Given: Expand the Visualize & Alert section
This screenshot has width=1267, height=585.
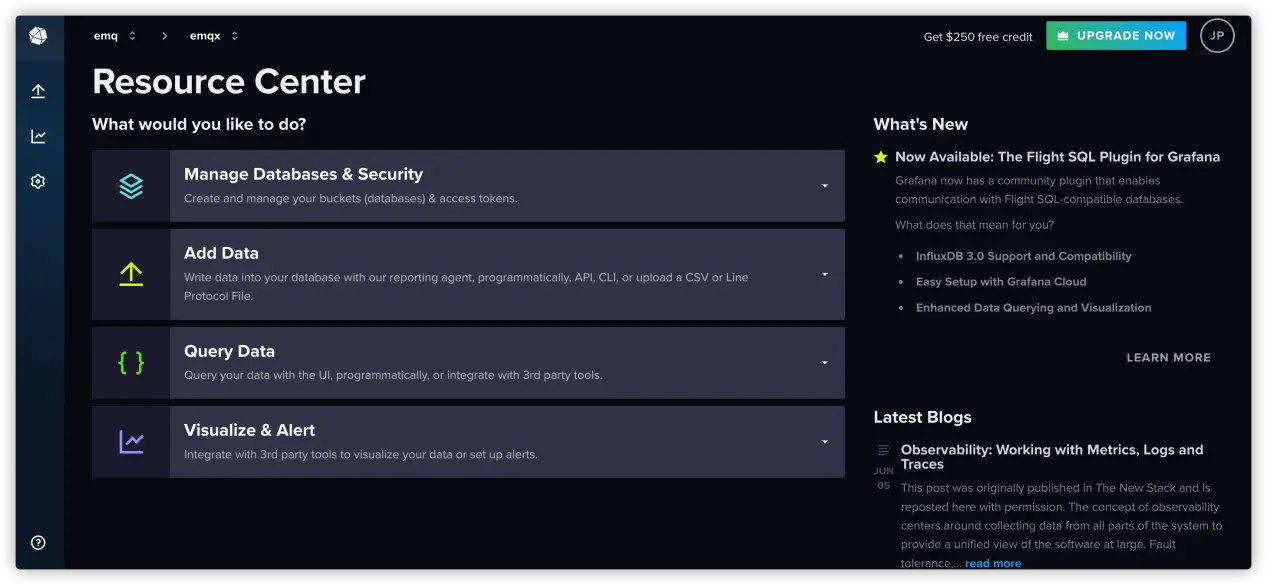Looking at the screenshot, I should [825, 441].
